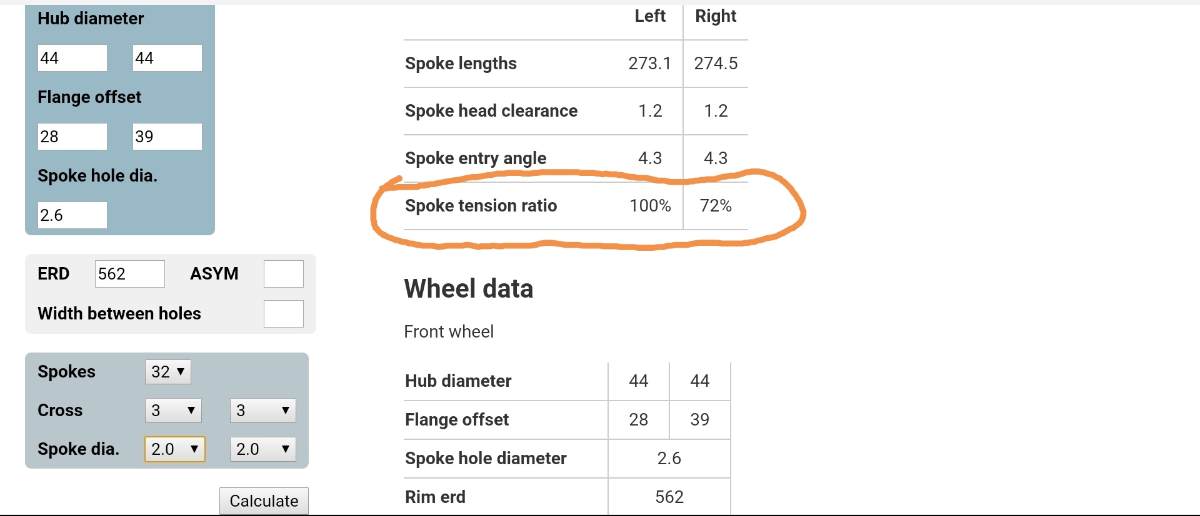The image size is (1200, 516).
Task: Click left Flange offset input
Action: coord(72,136)
